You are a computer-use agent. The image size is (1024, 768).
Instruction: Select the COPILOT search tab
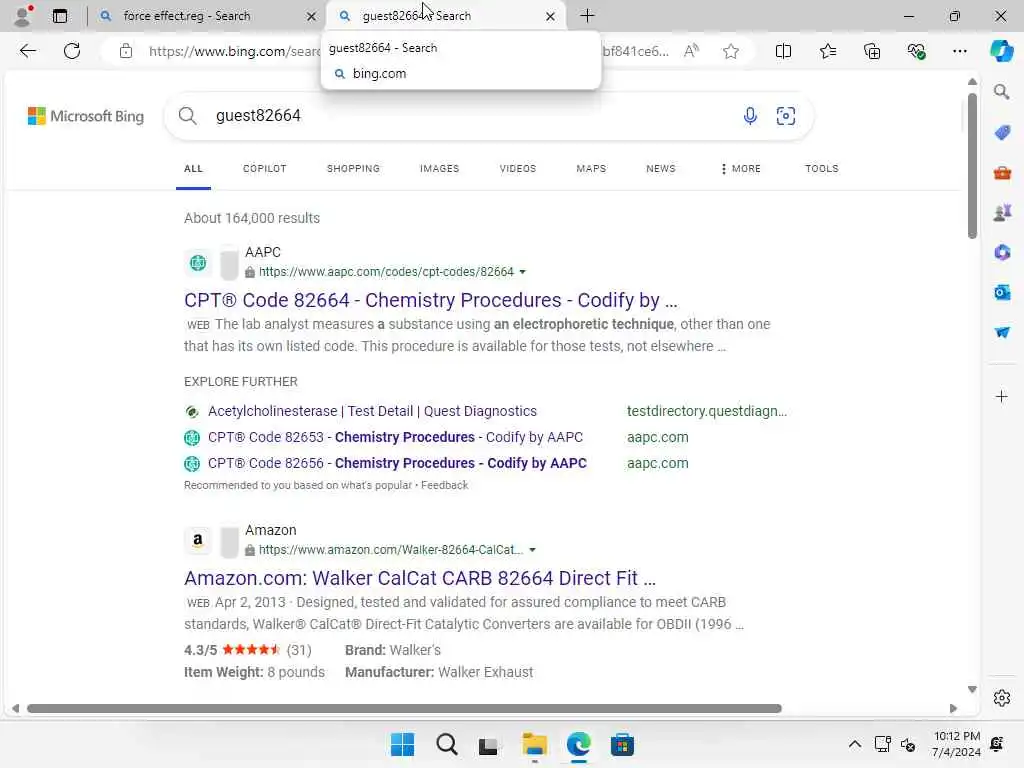pos(264,168)
